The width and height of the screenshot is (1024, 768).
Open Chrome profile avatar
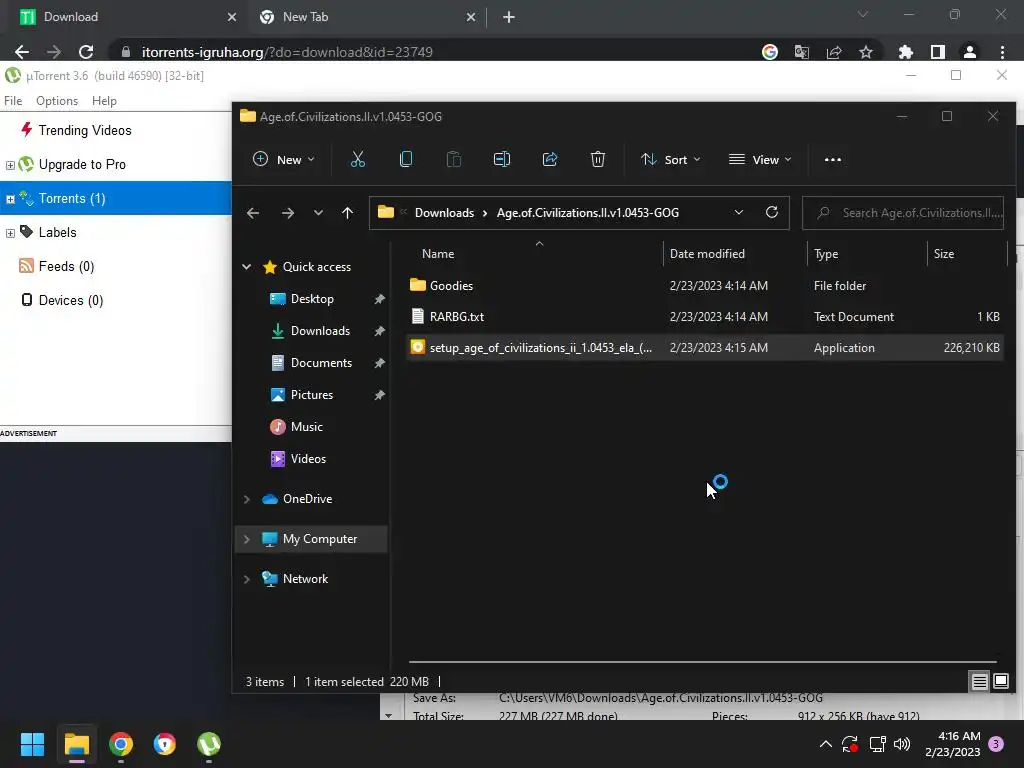click(x=969, y=52)
